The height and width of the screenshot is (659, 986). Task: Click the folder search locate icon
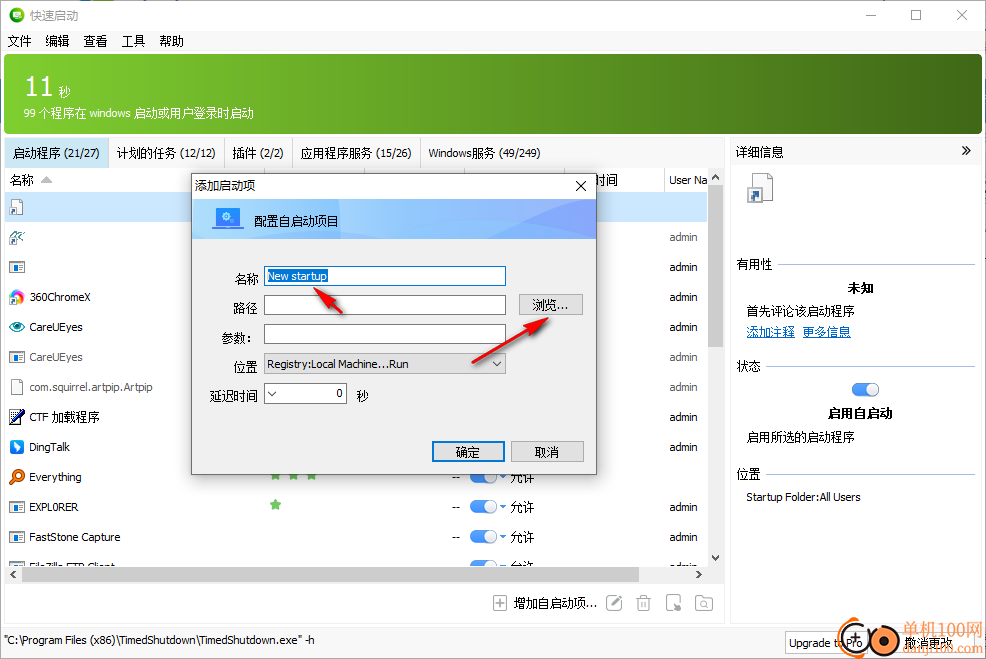704,604
